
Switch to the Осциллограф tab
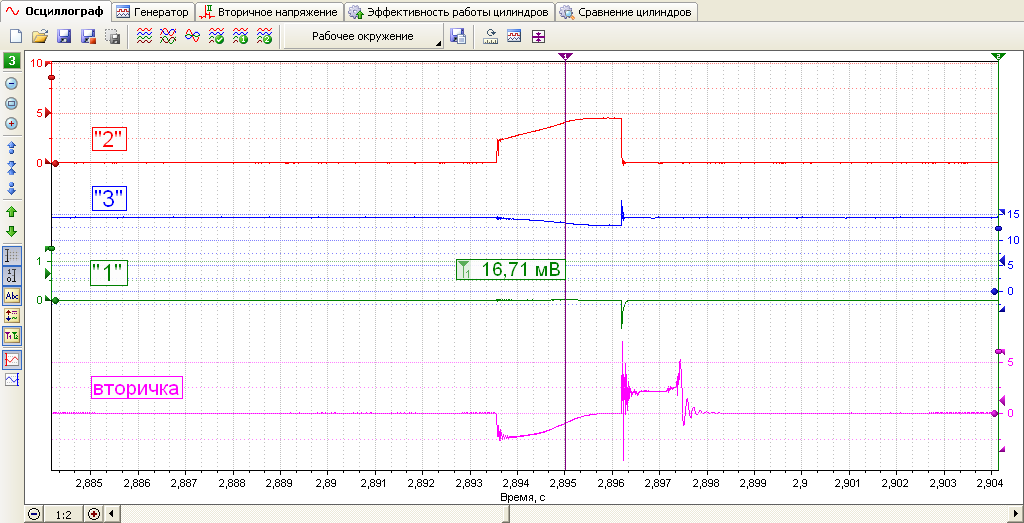pos(55,12)
